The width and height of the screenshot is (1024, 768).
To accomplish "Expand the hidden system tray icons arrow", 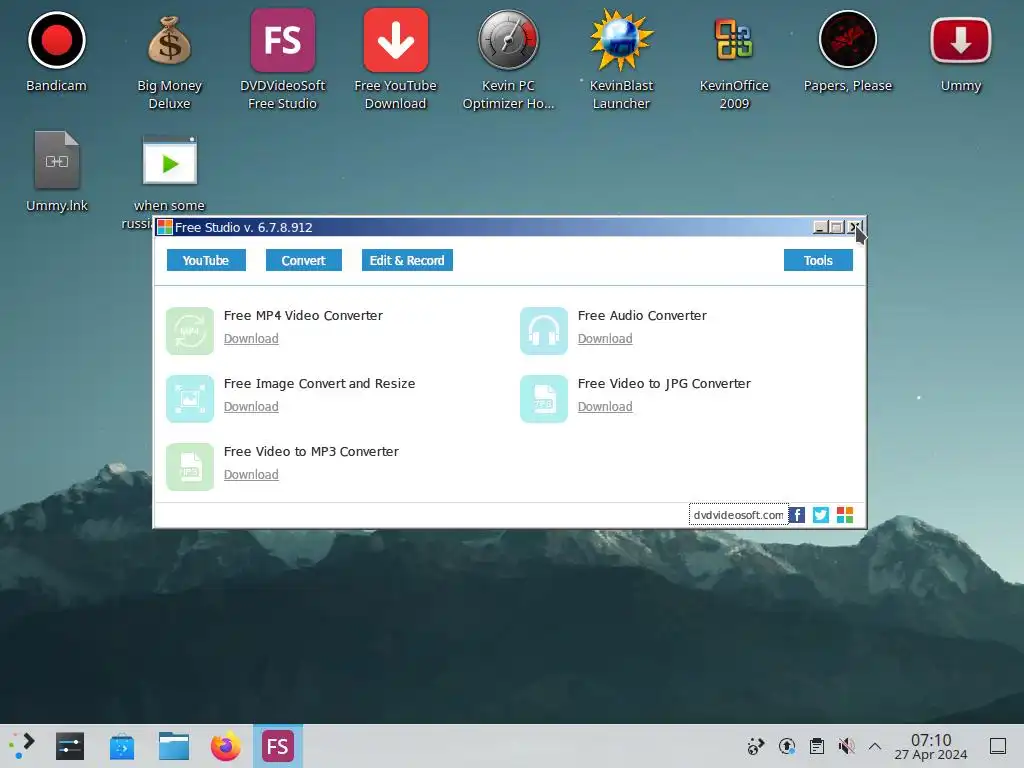I will point(875,746).
